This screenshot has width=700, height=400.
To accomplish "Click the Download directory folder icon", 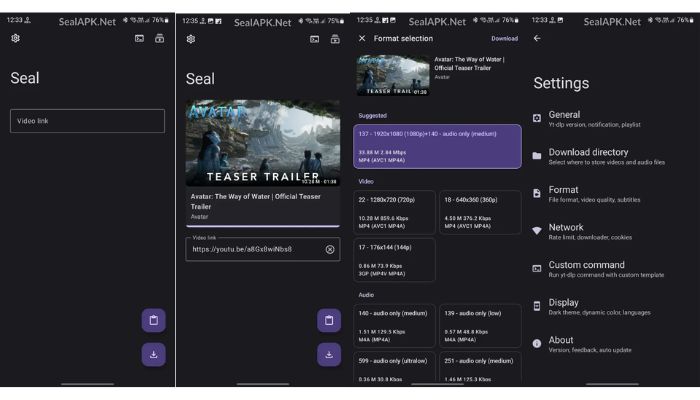I will [537, 156].
